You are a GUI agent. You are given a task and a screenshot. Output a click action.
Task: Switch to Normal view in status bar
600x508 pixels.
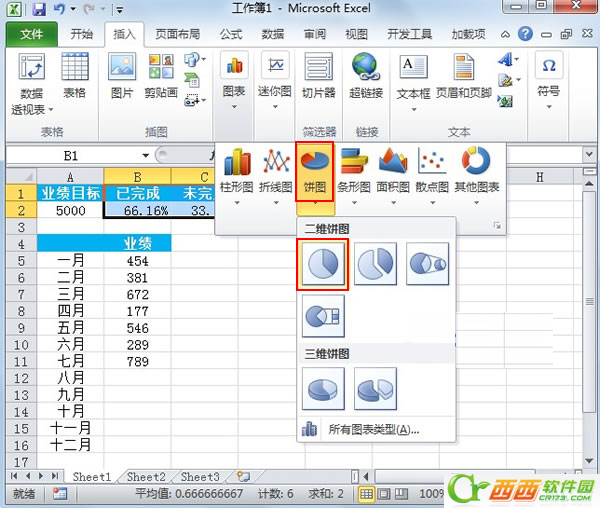point(368,494)
